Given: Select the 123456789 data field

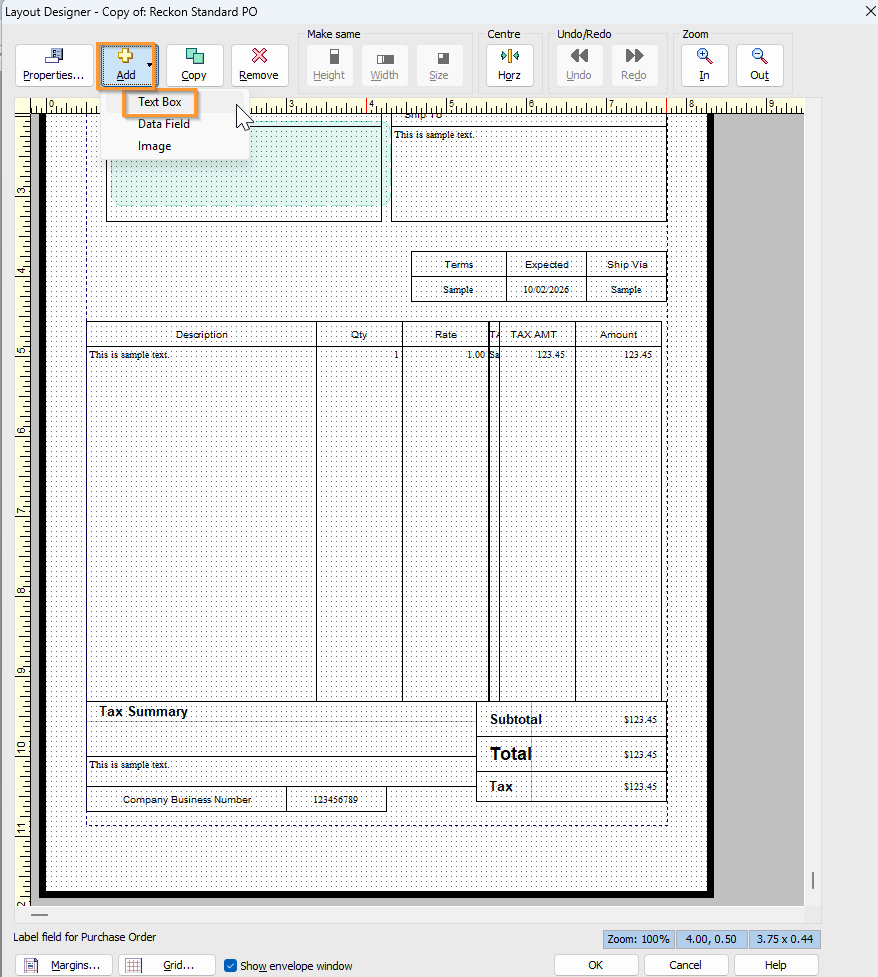Looking at the screenshot, I should (336, 799).
